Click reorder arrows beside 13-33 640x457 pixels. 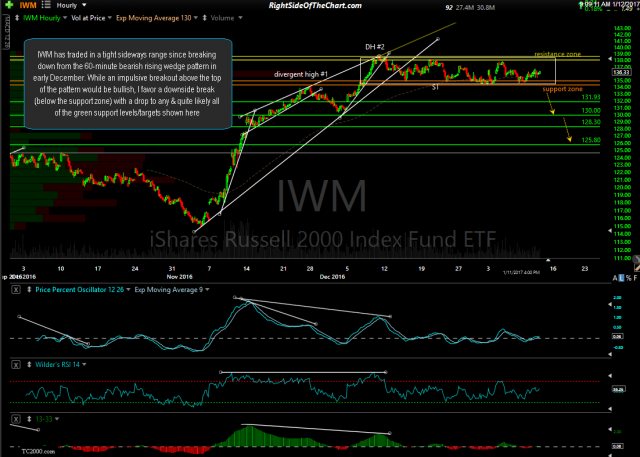pos(29,419)
